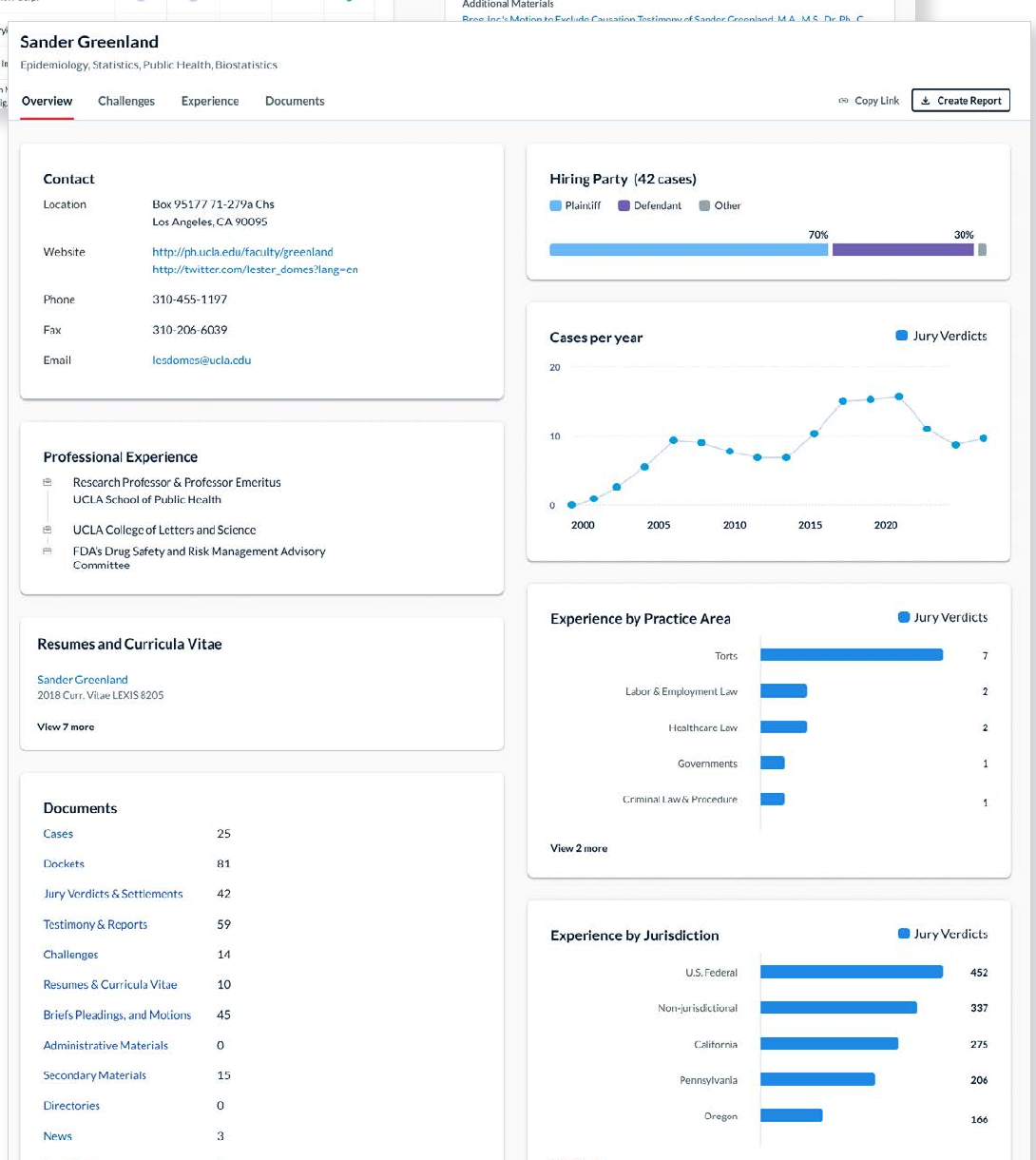Click the Defendant legend color swatch
Screen dimensions: 1036x1160
[x=624, y=205]
